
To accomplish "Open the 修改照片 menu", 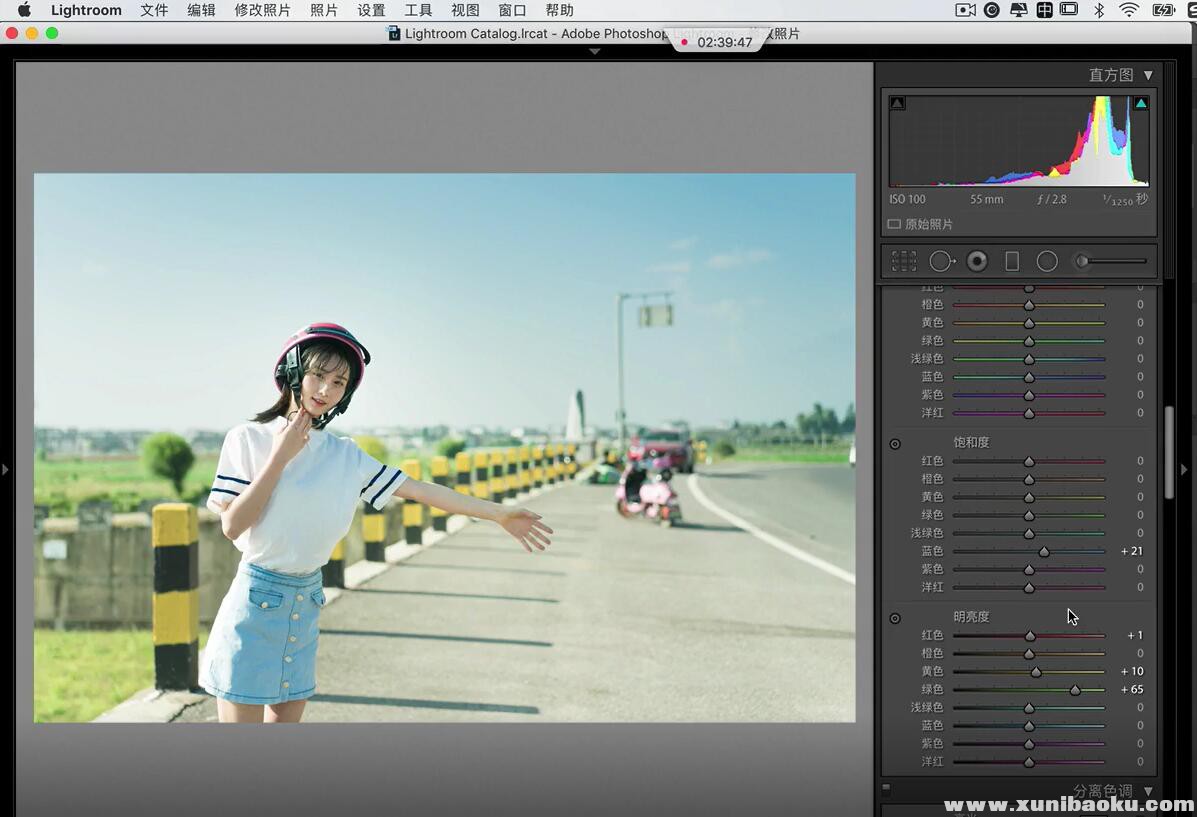I will (262, 10).
